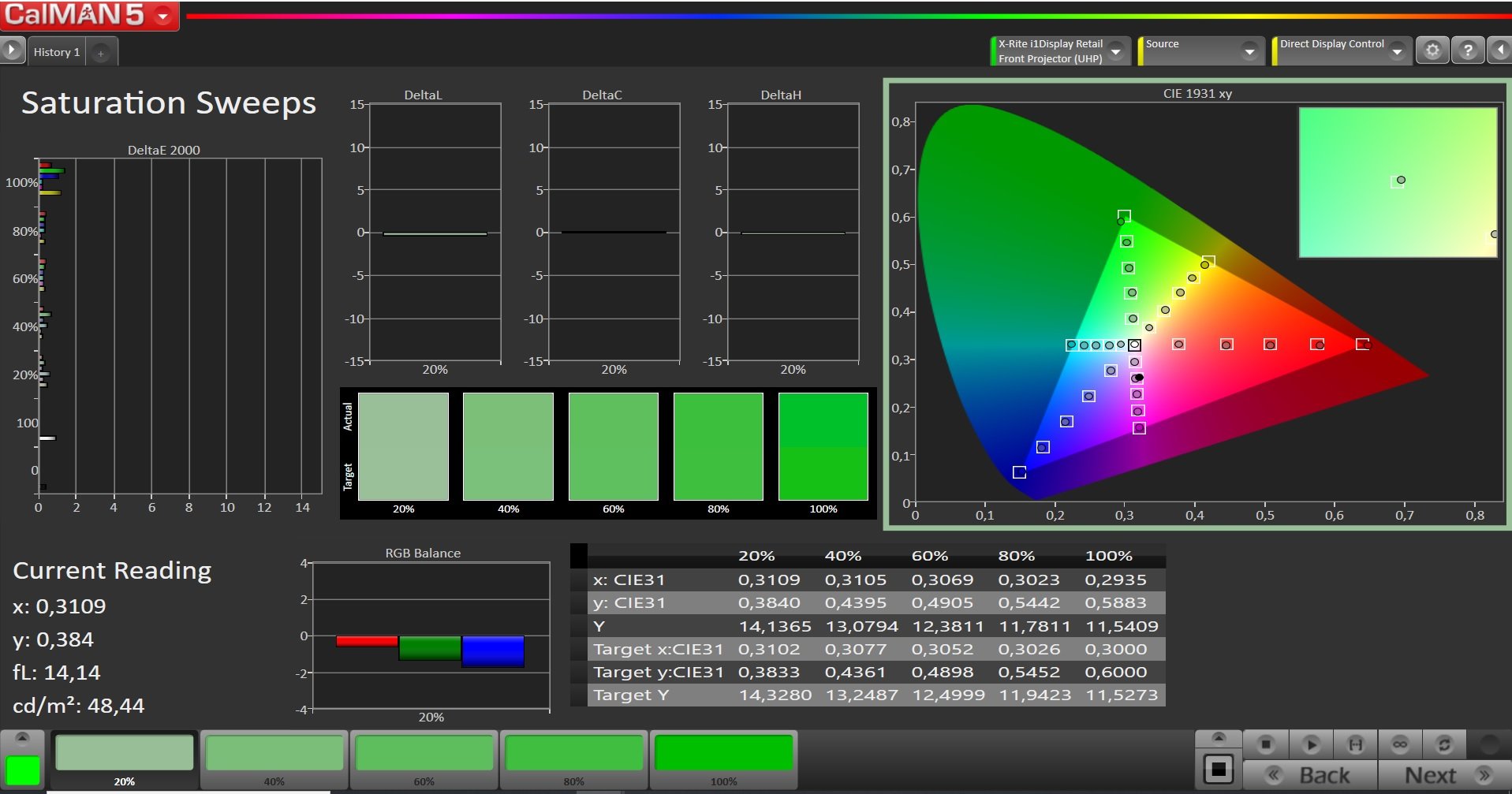Expand the Source dropdown

(x=1249, y=52)
